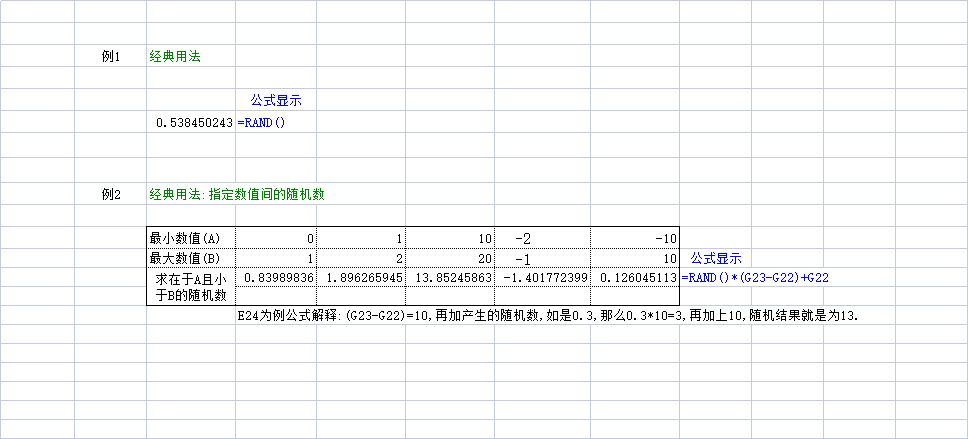
Task: Select the cell labeled 例1
Action: coord(110,57)
